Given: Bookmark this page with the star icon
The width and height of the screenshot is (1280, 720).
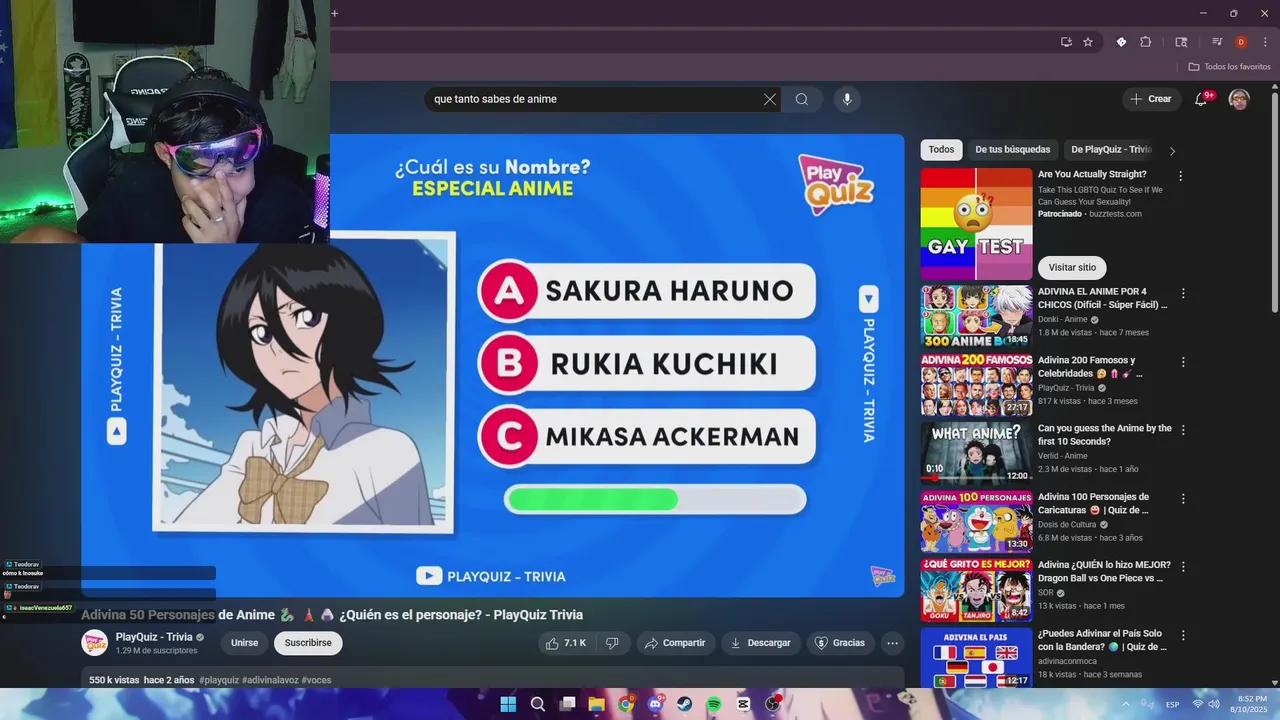Looking at the screenshot, I should [x=1088, y=42].
